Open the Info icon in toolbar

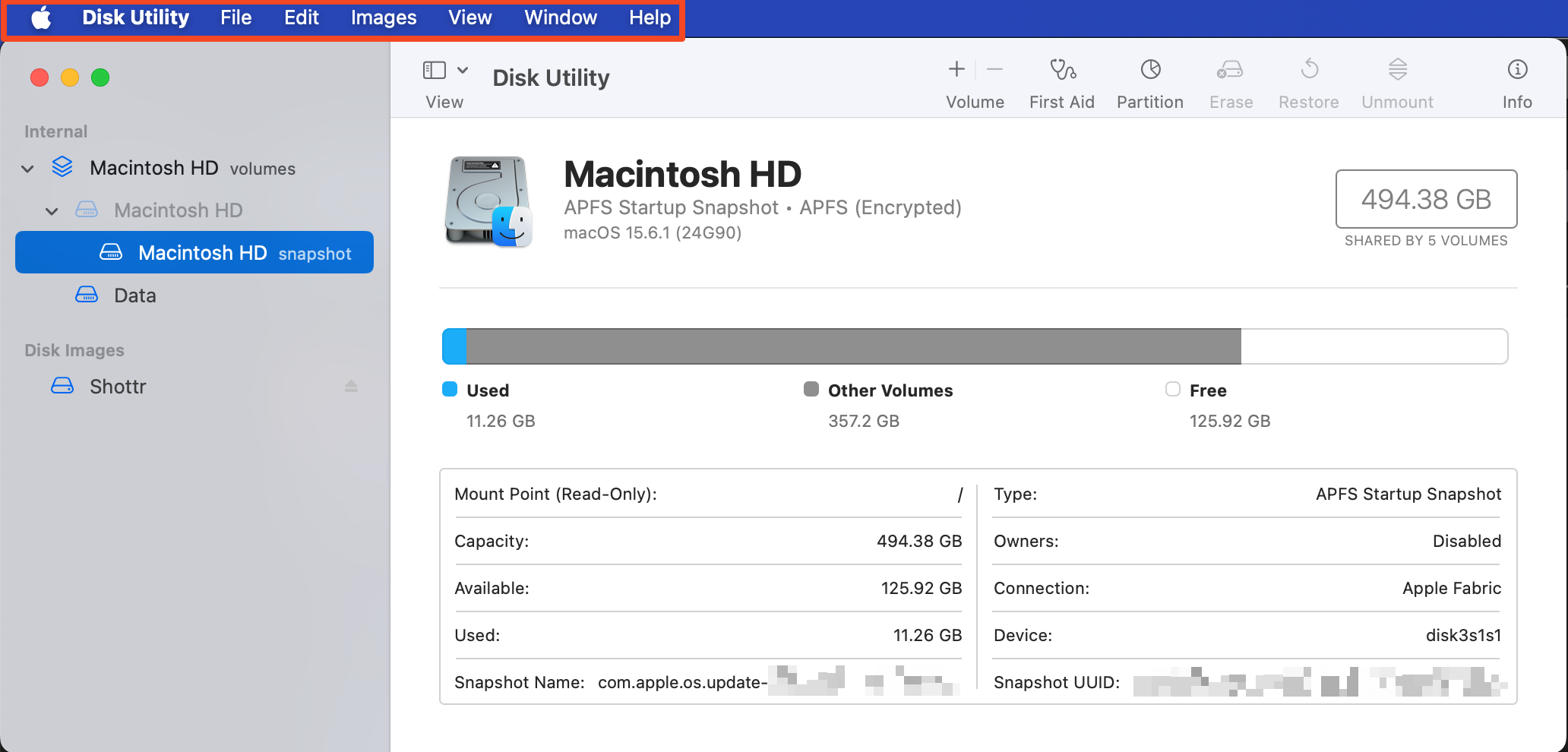1517,70
